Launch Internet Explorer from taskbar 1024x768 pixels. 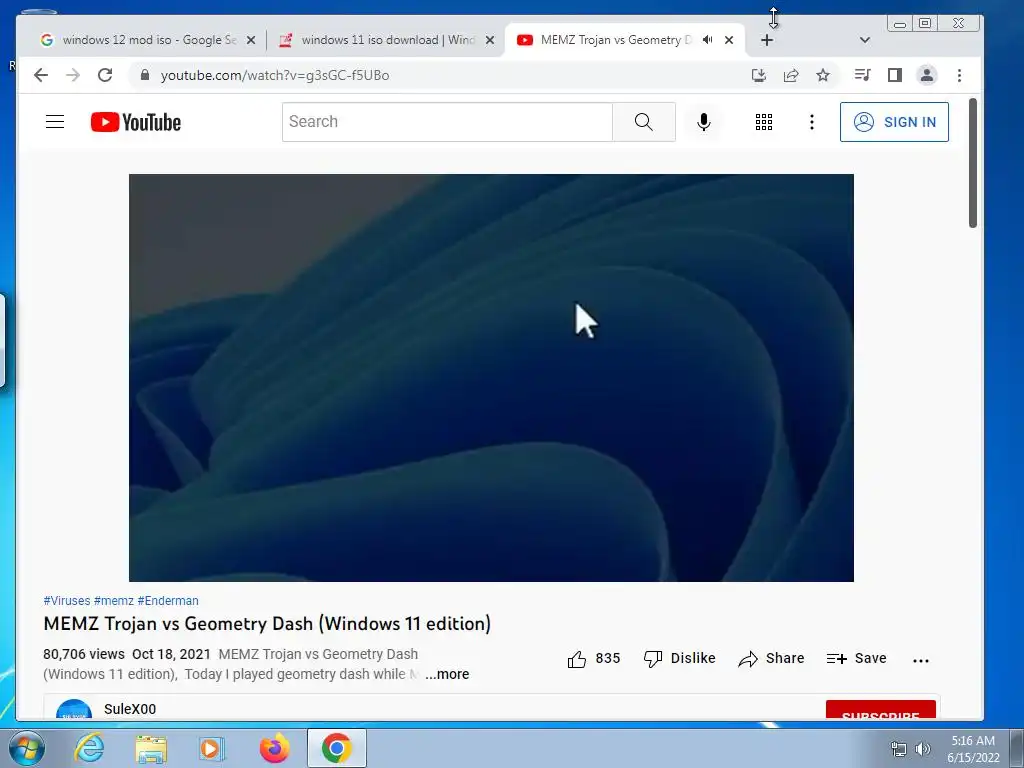tap(88, 748)
